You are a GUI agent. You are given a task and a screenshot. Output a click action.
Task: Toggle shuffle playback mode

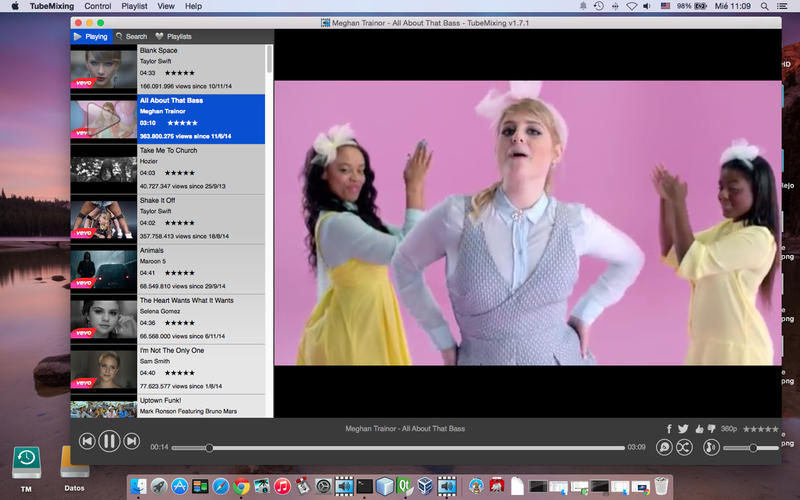(x=684, y=448)
